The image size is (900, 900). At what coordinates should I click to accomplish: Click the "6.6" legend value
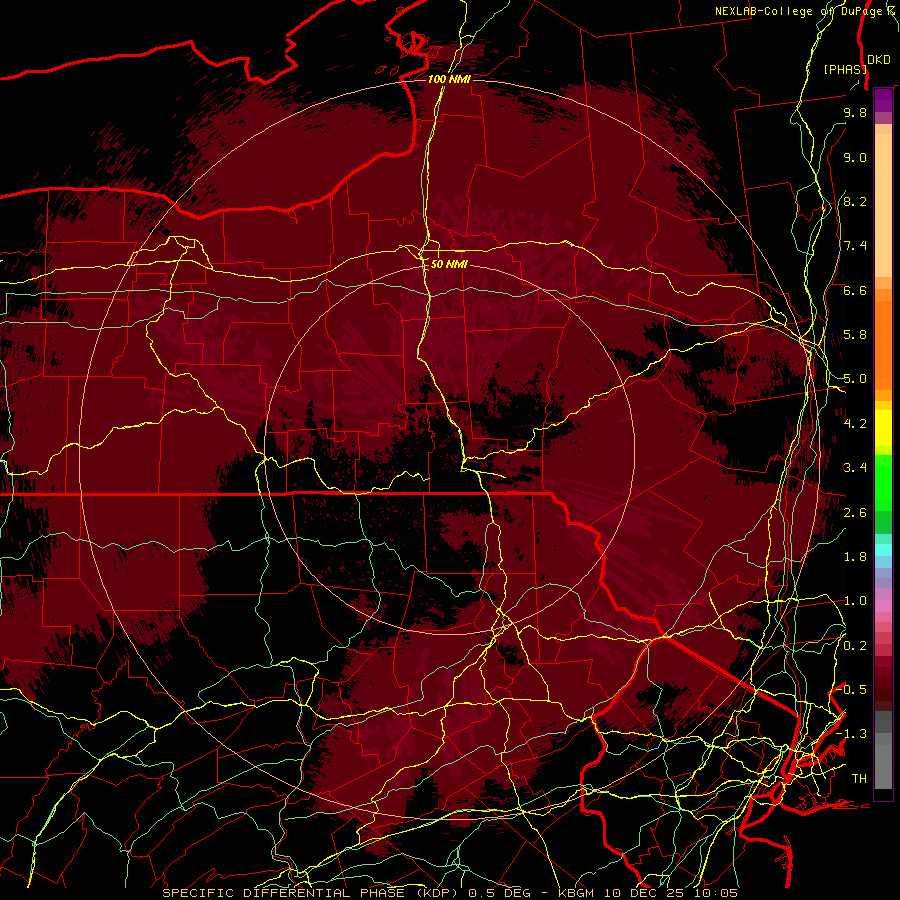pyautogui.click(x=855, y=290)
